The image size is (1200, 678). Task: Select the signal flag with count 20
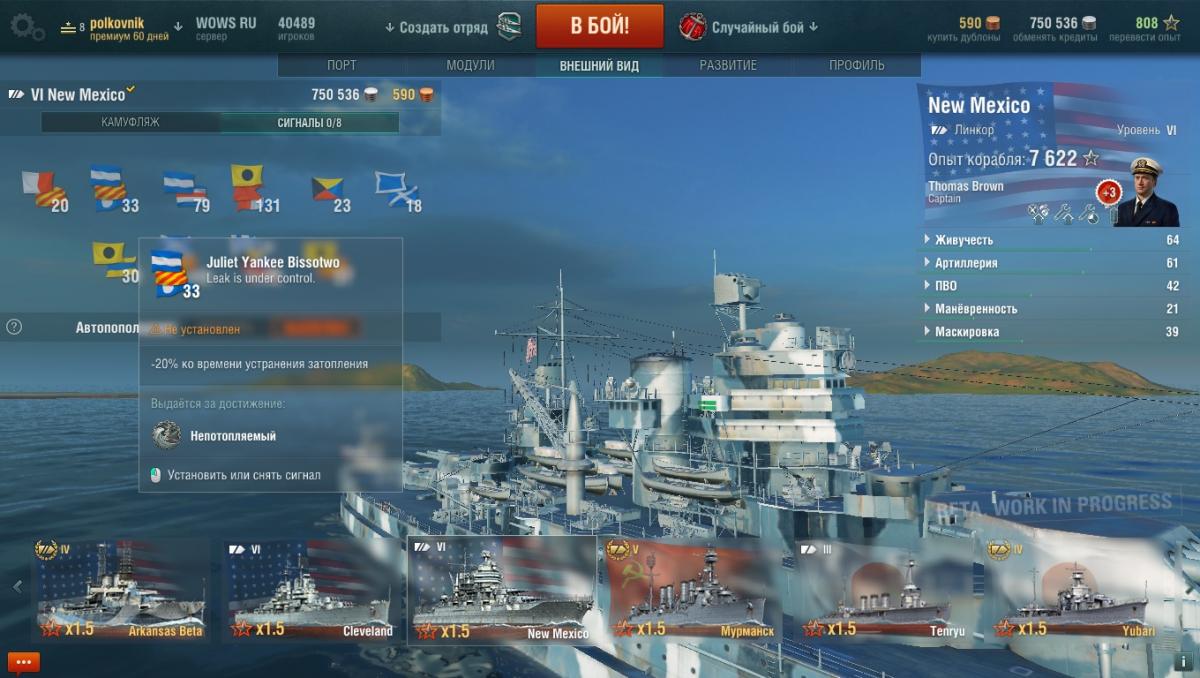coord(45,190)
